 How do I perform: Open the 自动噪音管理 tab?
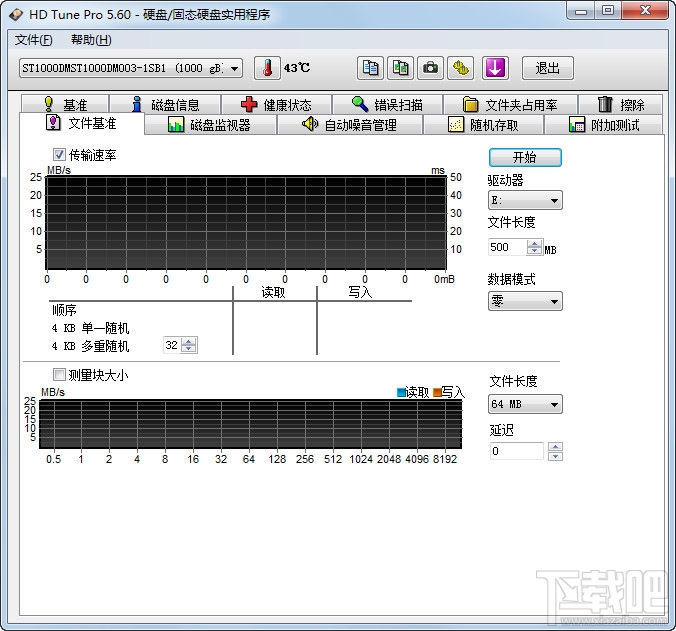tap(350, 125)
